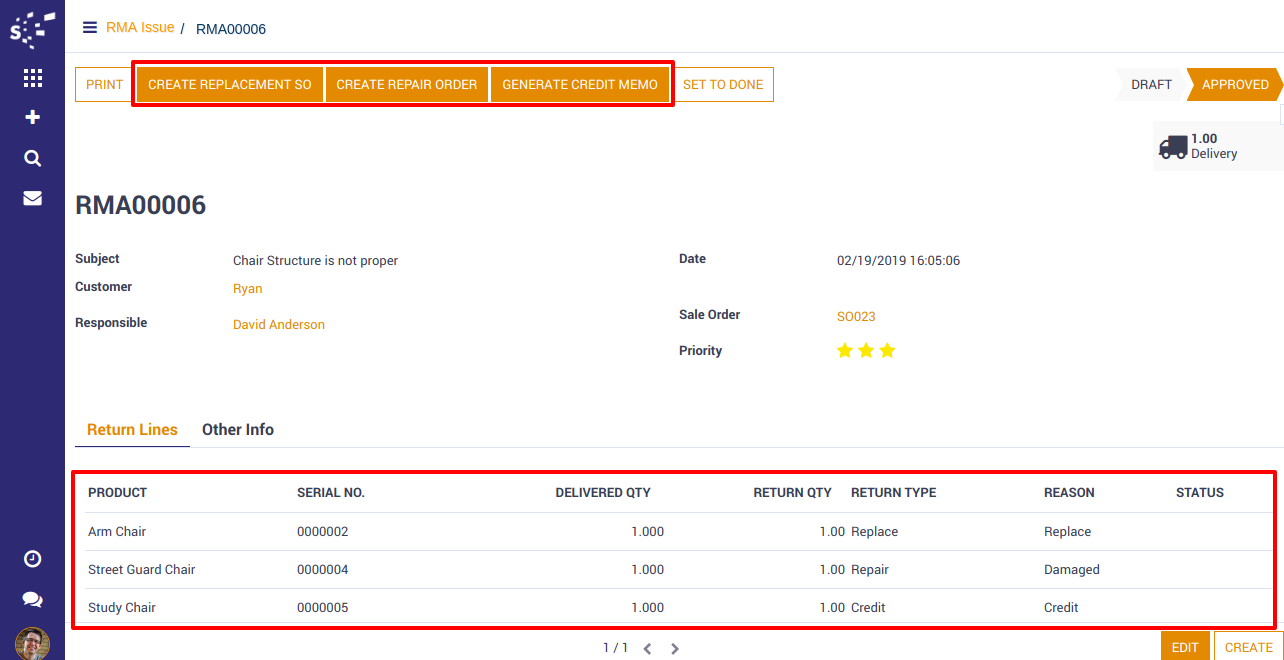1284x660 pixels.
Task: Click Create Replacement SO button
Action: 230,85
